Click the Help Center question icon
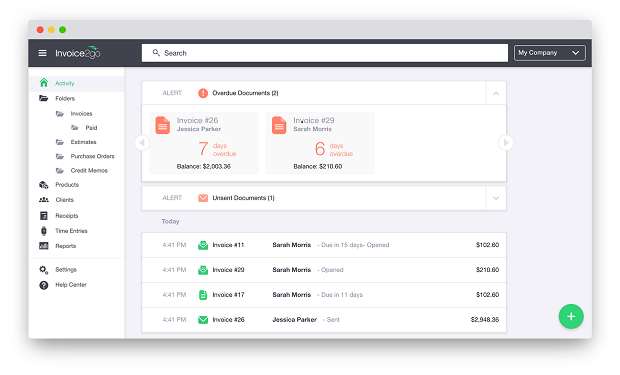620x375 pixels. (x=44, y=285)
